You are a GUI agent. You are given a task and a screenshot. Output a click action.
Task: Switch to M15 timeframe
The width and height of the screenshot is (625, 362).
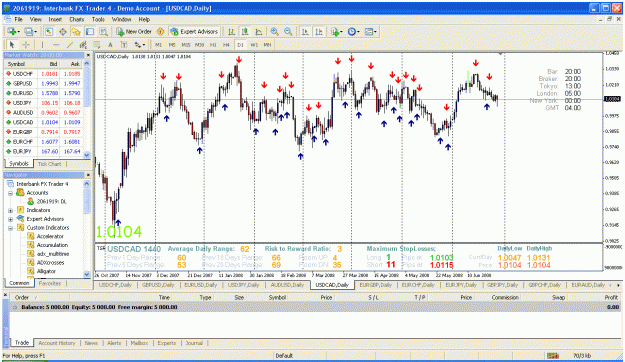pos(186,45)
